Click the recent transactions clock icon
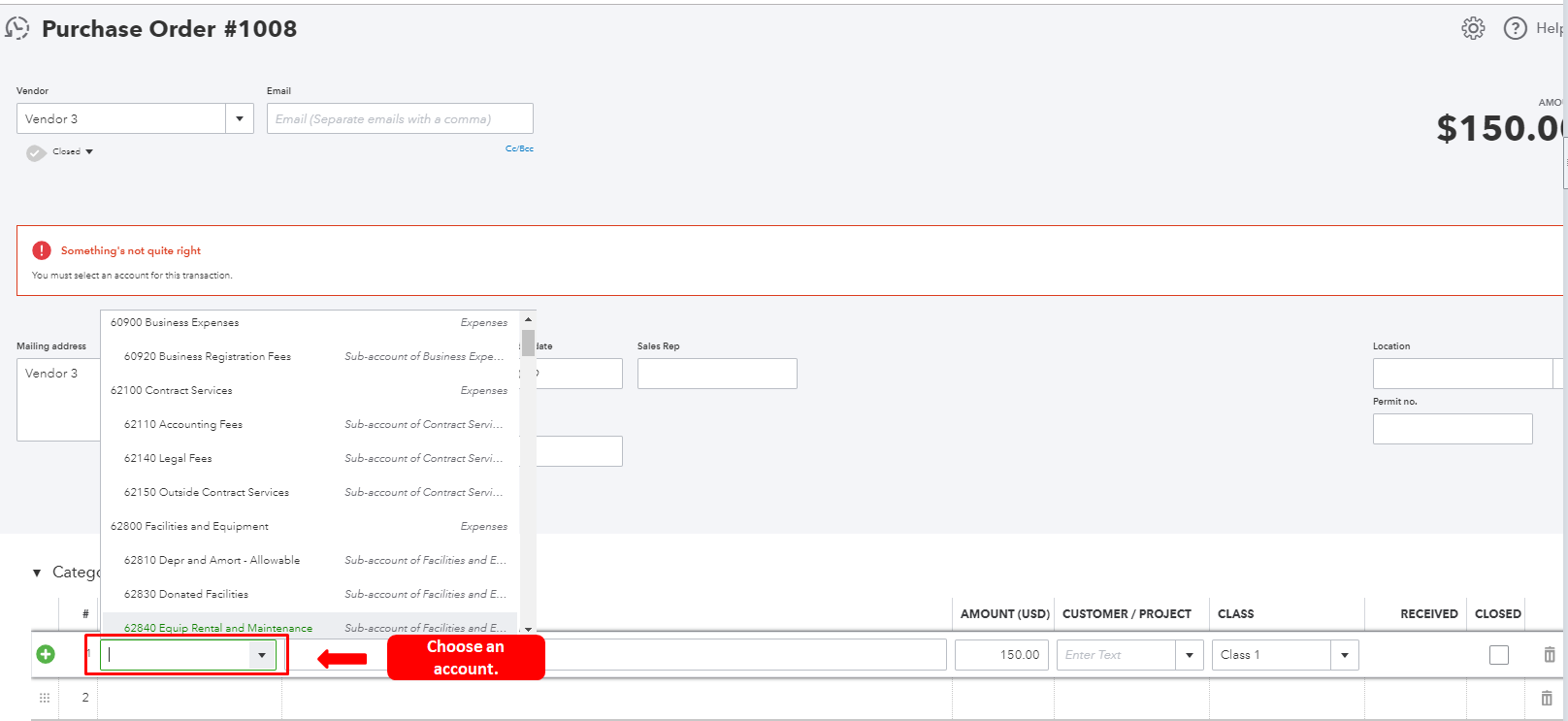Viewport: 1568px width, 721px height. 17,28
